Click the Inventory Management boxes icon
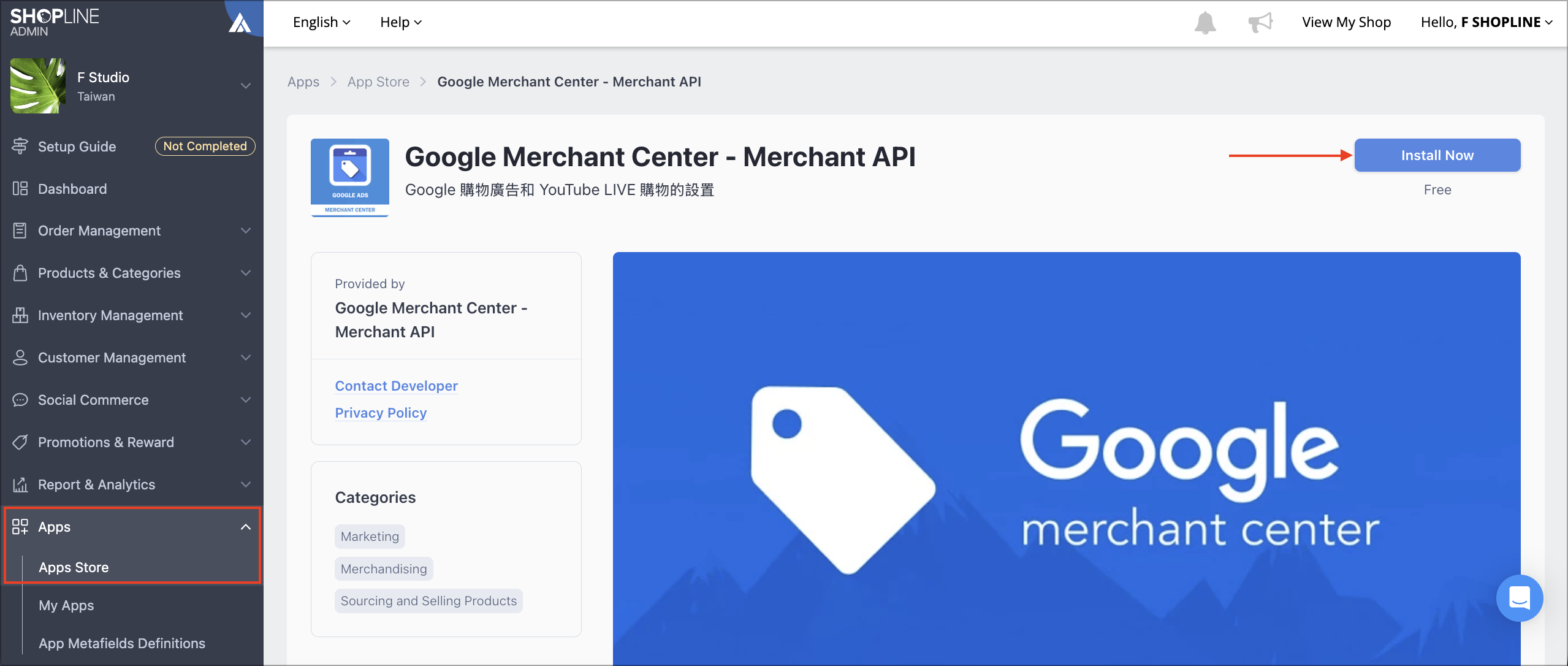 click(20, 315)
